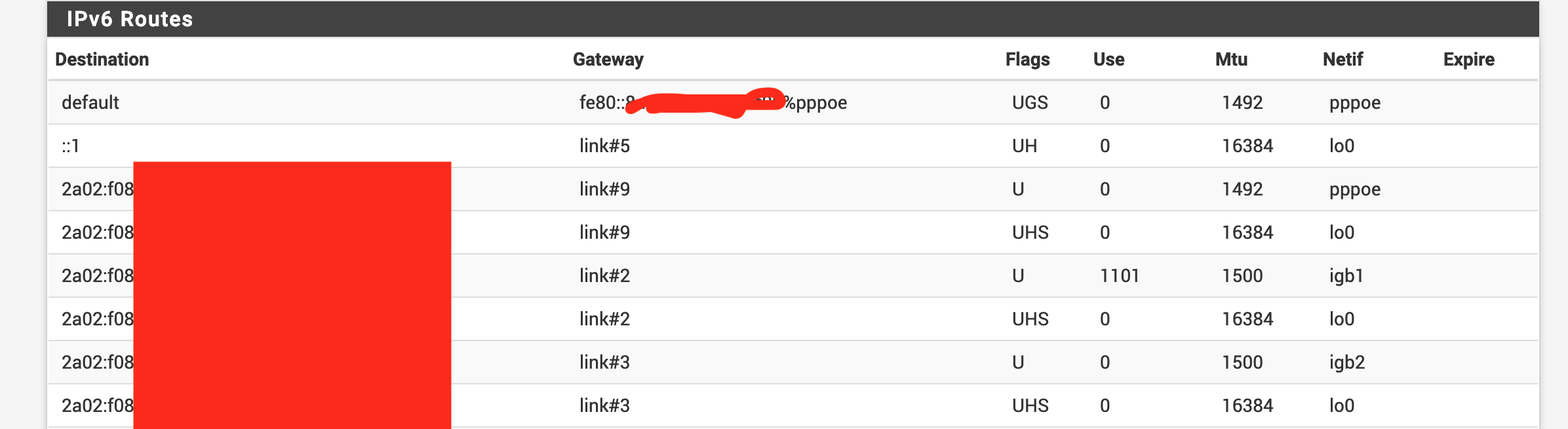Click the Gateway column header
Viewport: 1568px width, 429px height.
pyautogui.click(x=608, y=60)
